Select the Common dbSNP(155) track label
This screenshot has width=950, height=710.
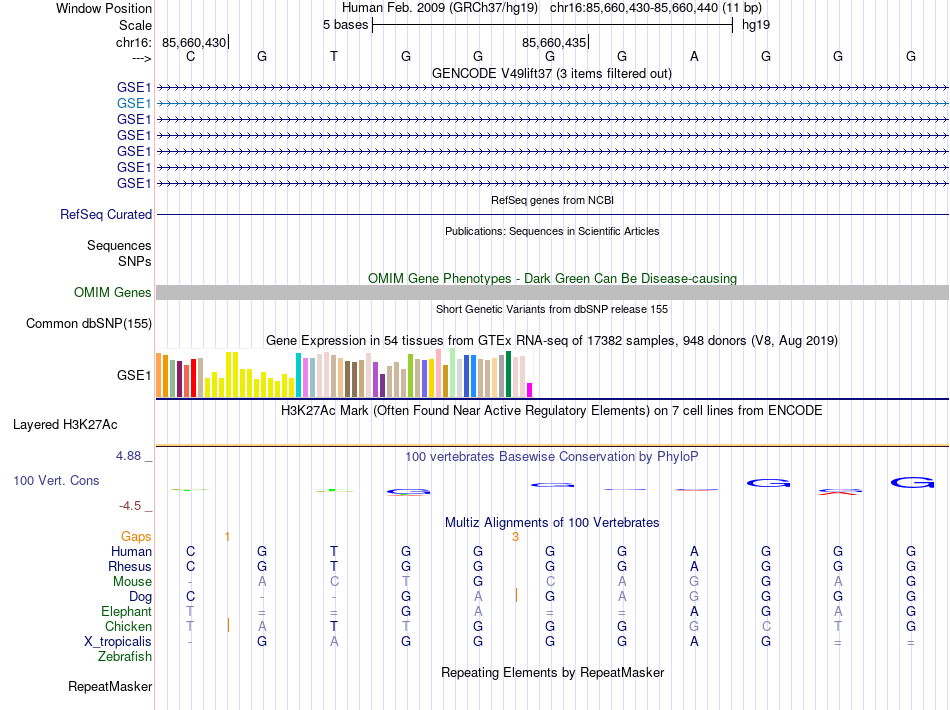[x=89, y=323]
